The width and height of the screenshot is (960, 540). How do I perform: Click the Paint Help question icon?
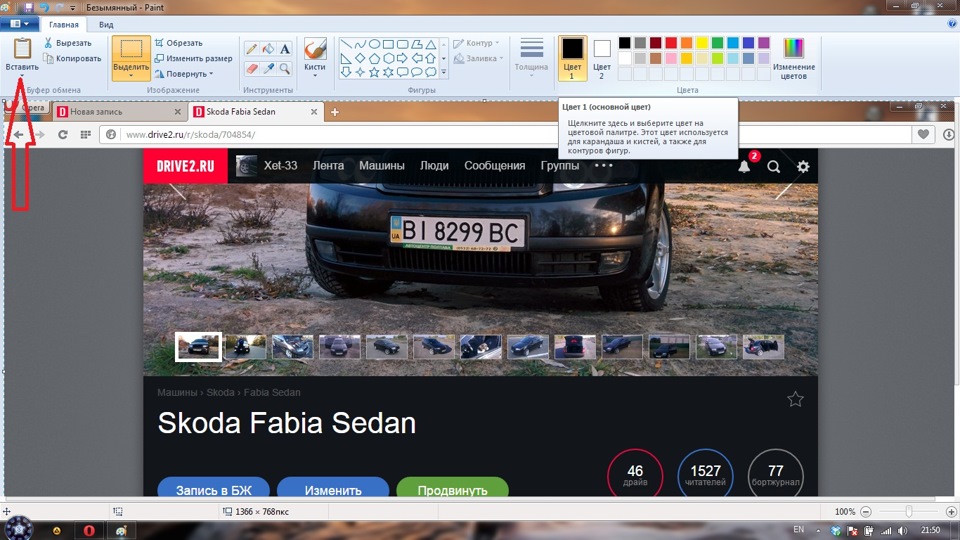(x=951, y=24)
